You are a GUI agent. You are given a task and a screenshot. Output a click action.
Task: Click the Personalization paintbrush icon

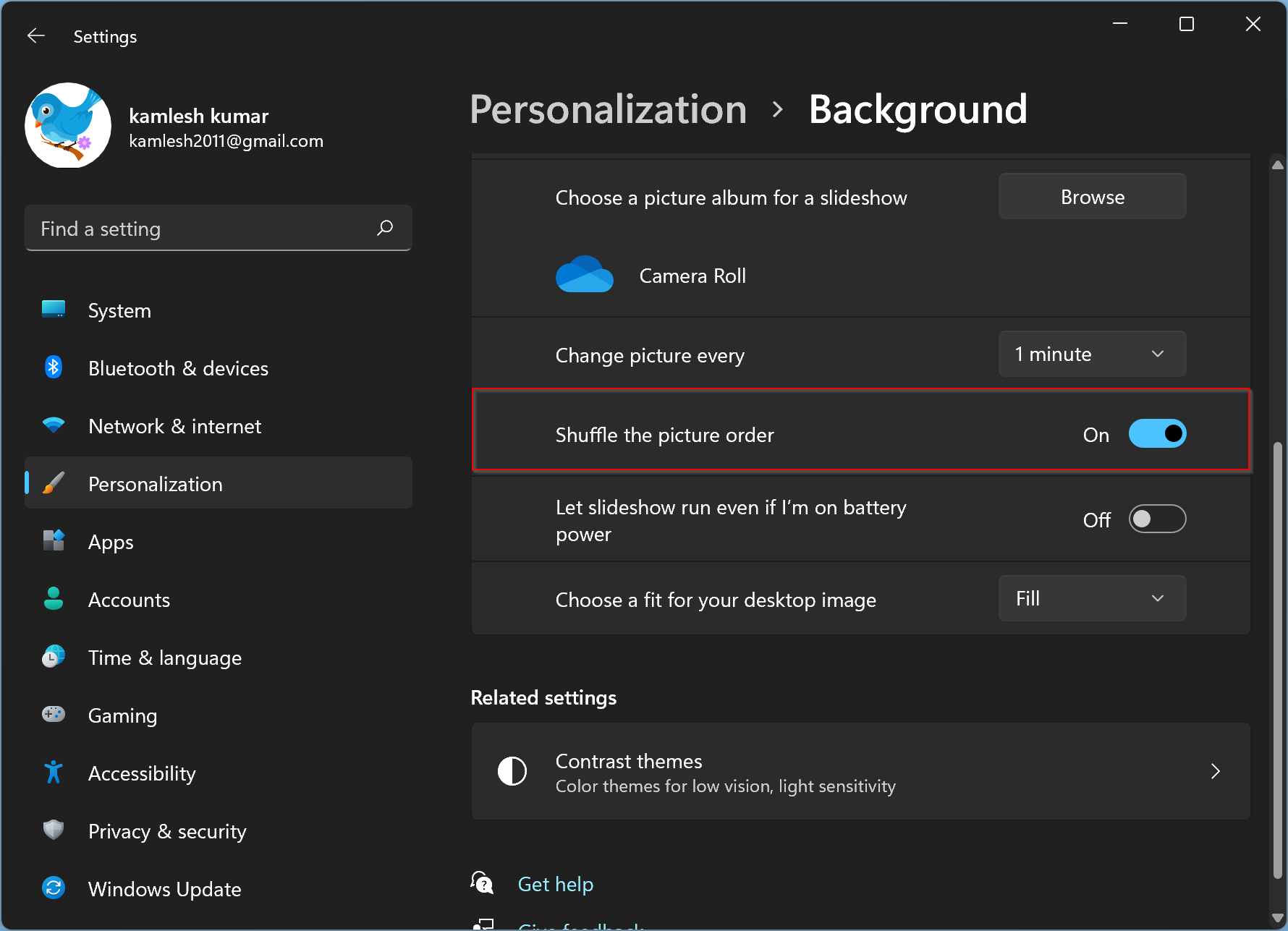pyautogui.click(x=54, y=482)
